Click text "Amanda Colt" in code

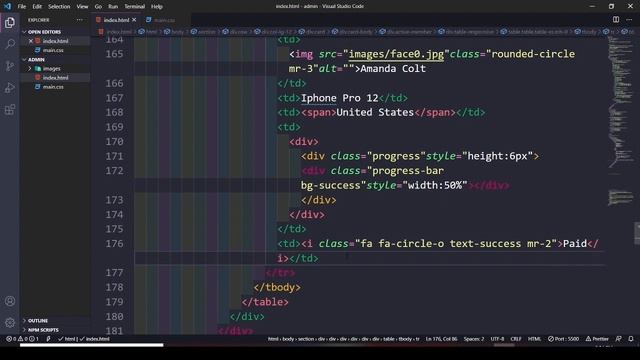tap(393, 69)
